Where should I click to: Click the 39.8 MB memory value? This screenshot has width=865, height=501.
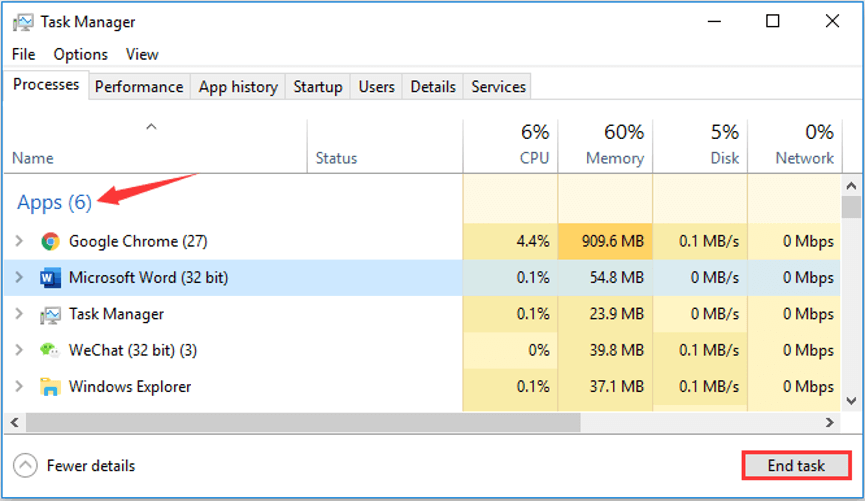click(617, 350)
